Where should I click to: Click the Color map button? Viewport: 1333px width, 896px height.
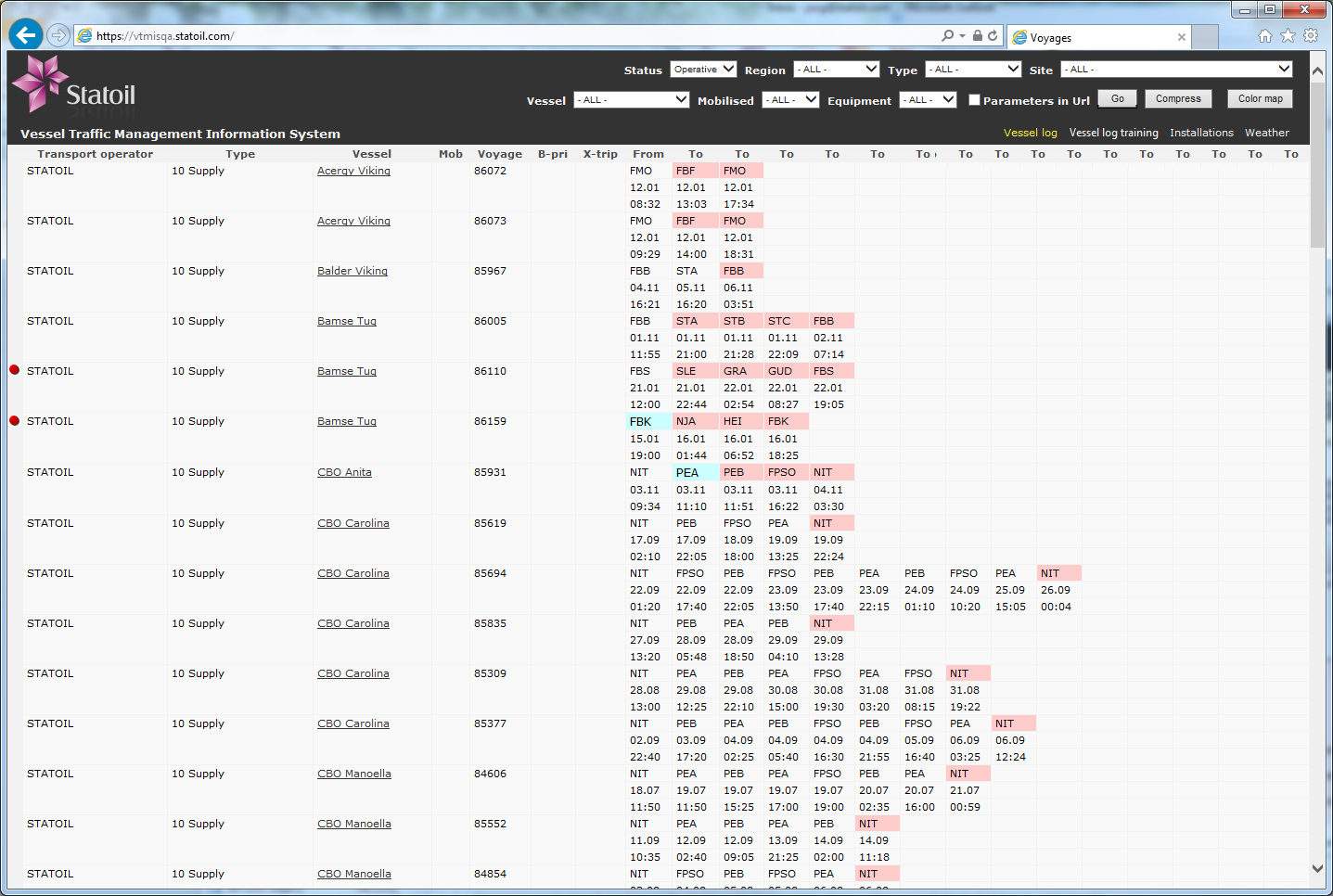[1260, 99]
